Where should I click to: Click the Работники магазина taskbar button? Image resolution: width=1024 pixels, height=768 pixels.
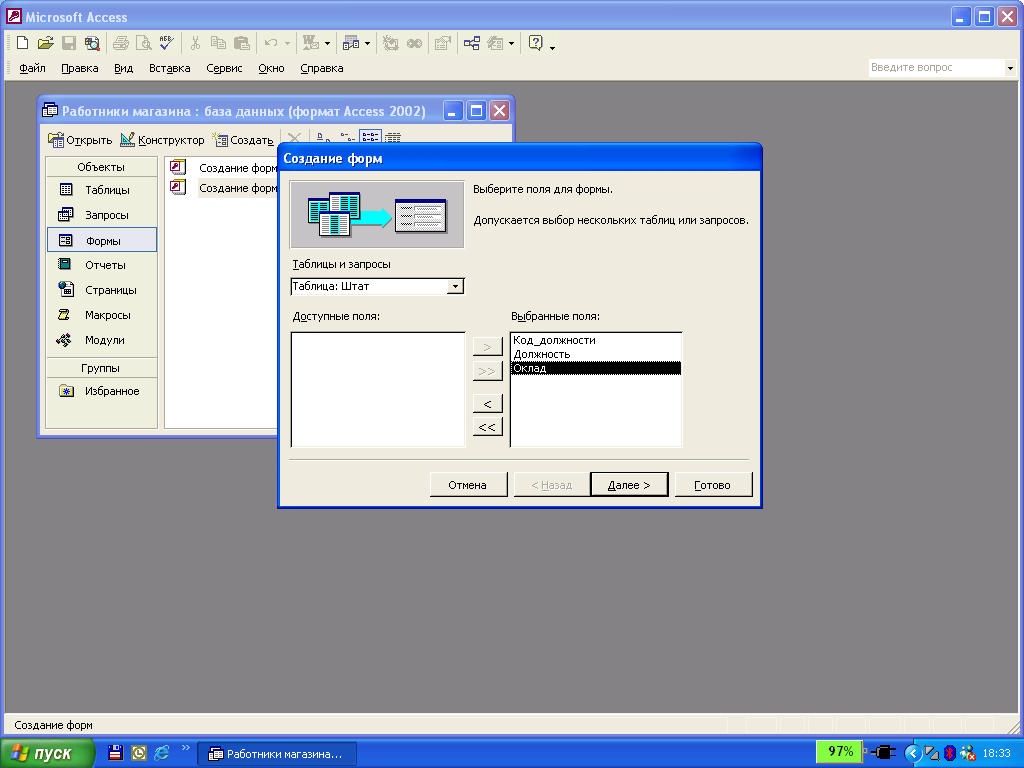click(x=277, y=754)
